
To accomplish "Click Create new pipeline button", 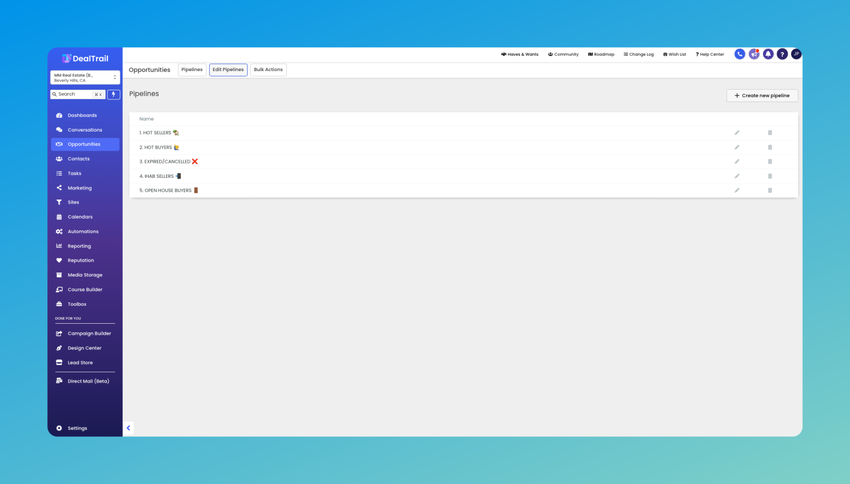I will tap(762, 95).
